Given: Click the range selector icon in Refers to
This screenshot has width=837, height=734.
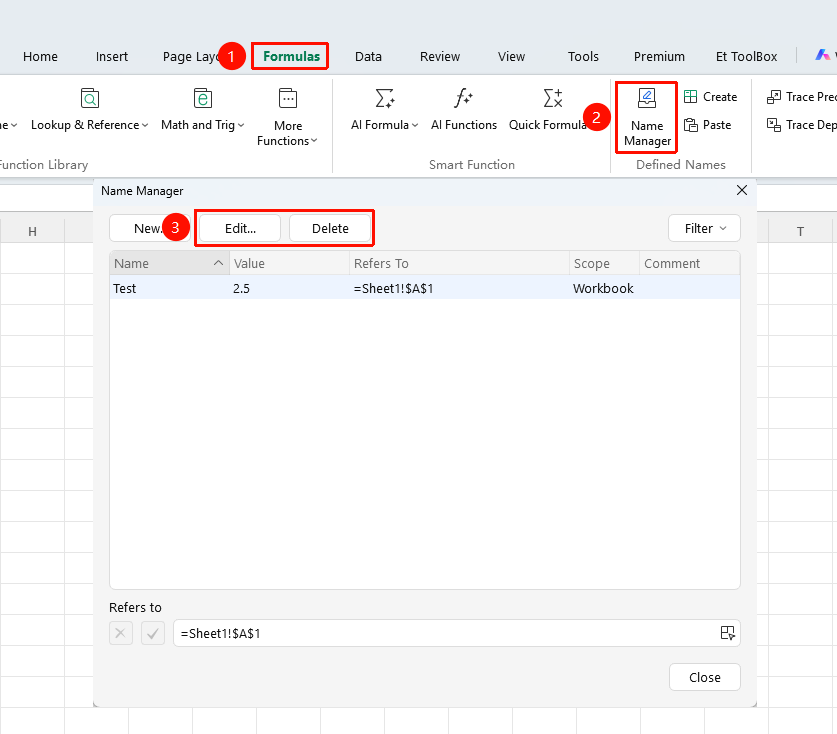Looking at the screenshot, I should (727, 633).
